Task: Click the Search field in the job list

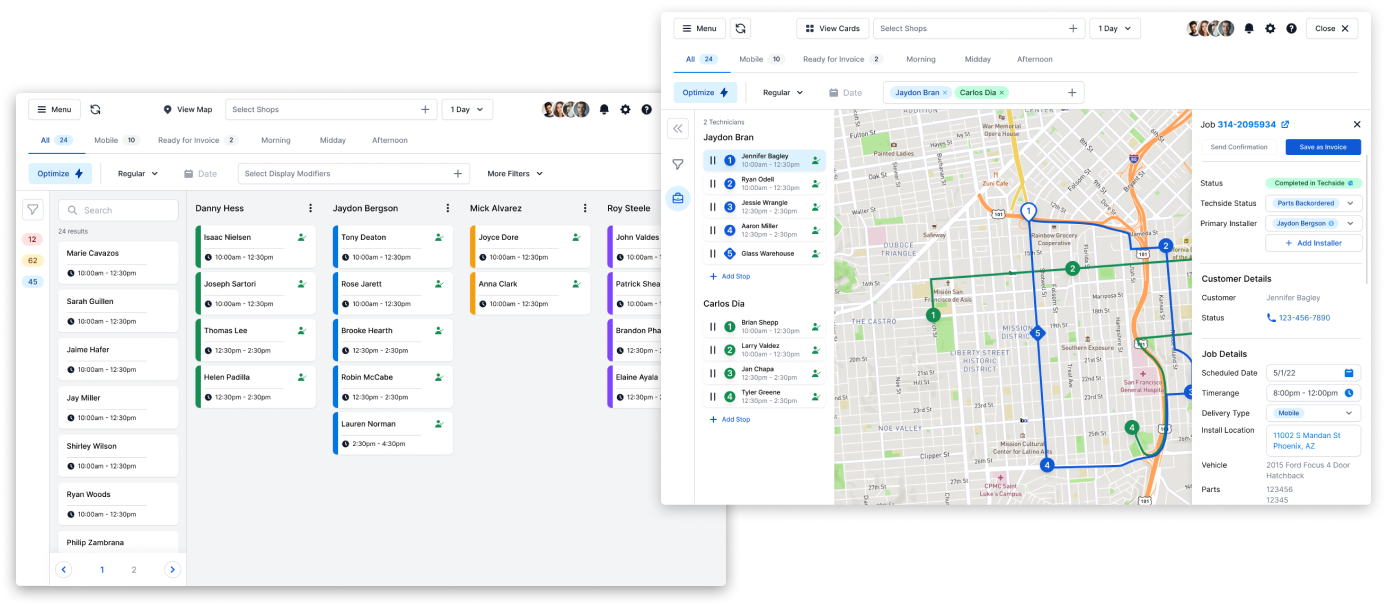Action: [118, 210]
